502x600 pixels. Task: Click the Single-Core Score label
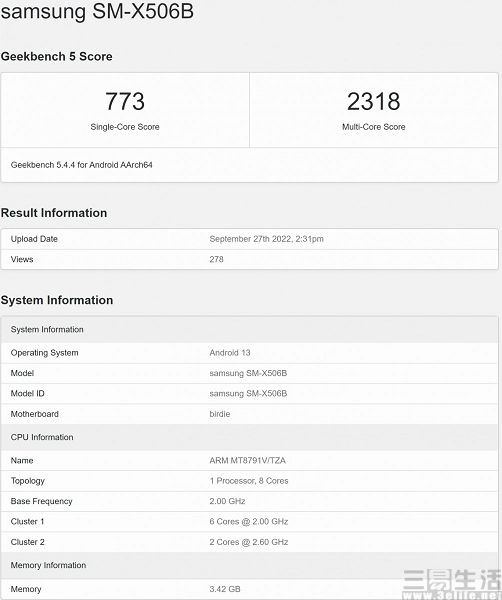pos(125,127)
